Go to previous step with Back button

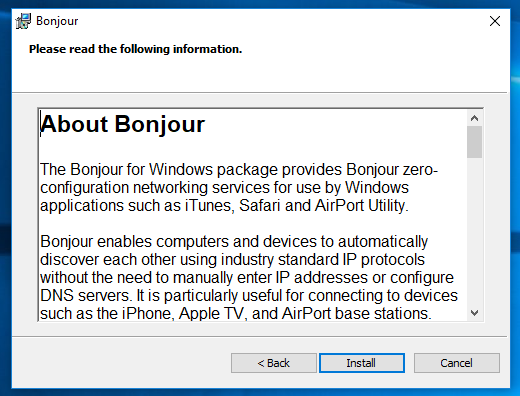point(274,363)
